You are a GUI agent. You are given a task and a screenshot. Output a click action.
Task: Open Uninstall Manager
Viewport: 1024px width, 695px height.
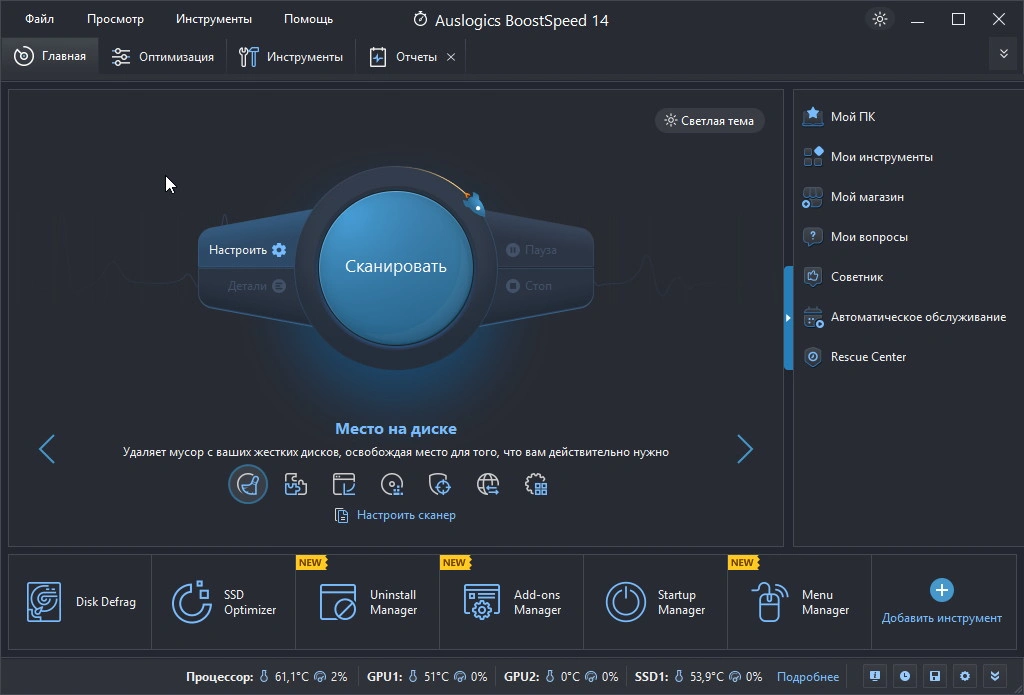368,602
